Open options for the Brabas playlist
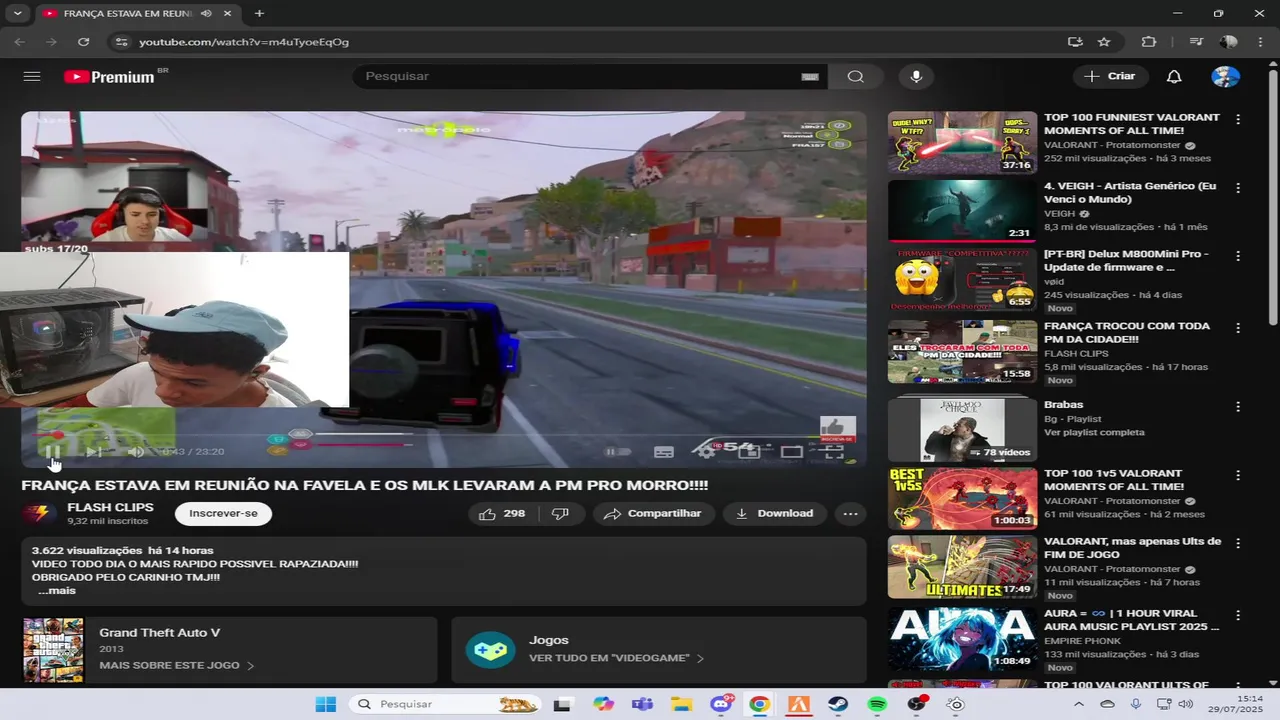1280x720 pixels. pos(1238,407)
